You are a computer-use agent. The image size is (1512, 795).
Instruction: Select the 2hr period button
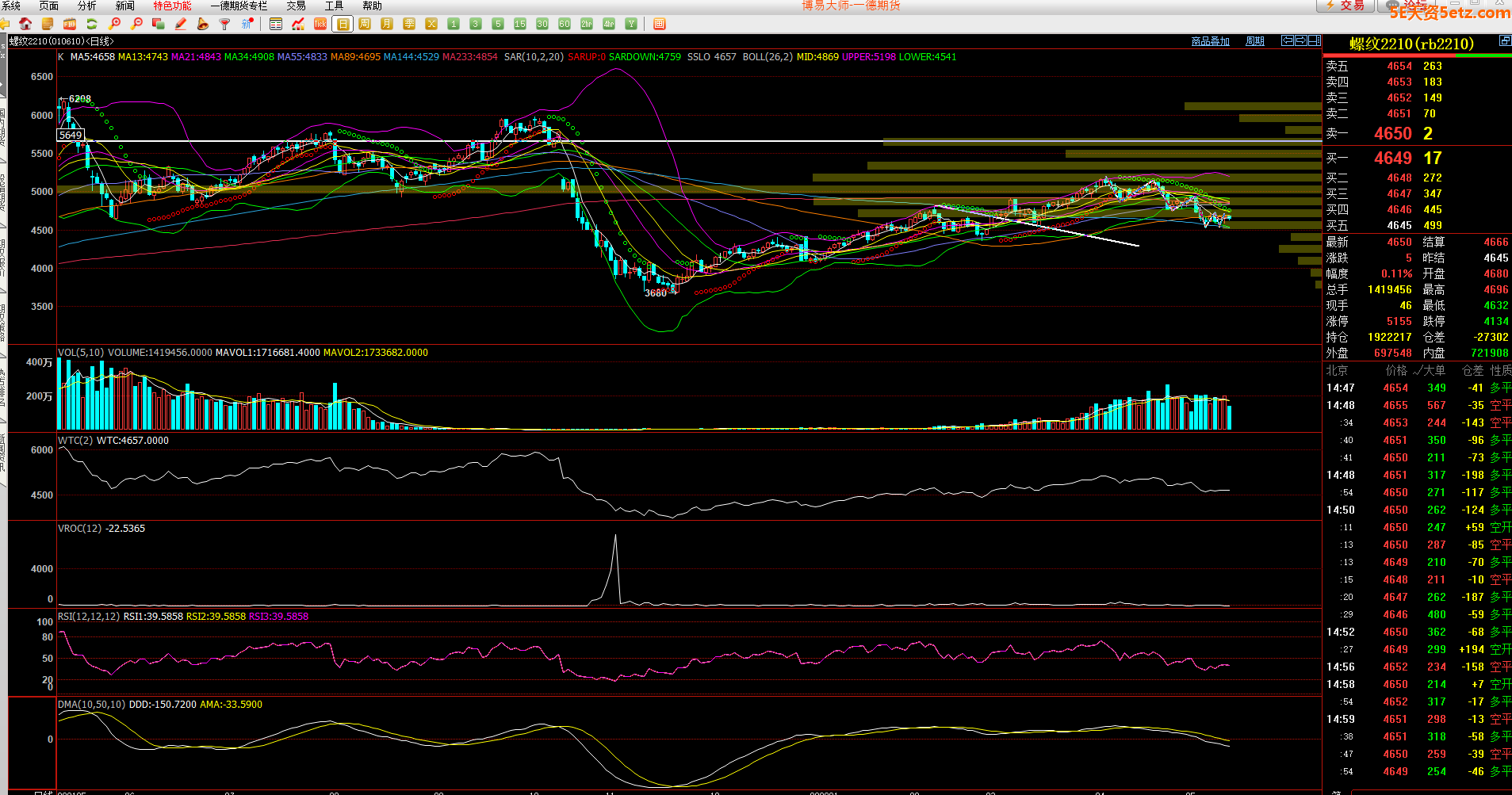[587, 24]
